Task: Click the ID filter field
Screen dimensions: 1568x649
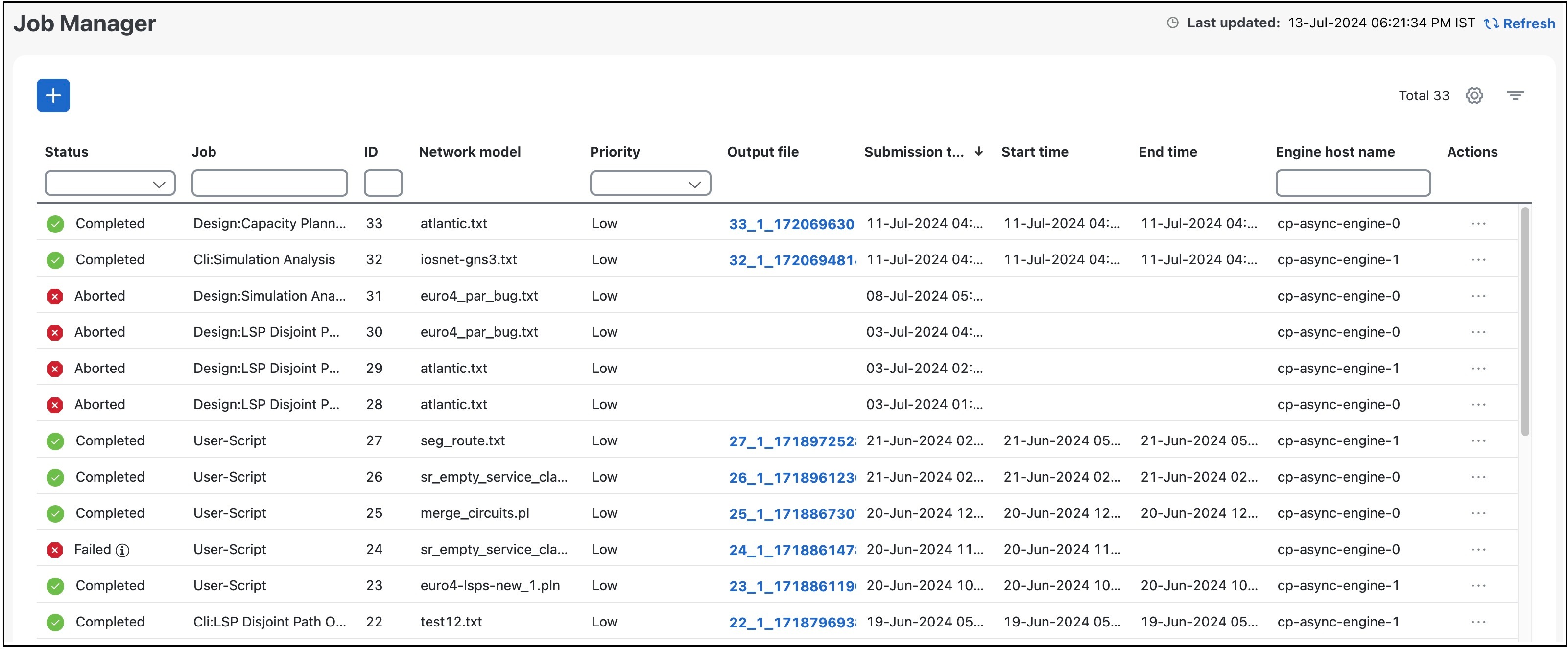Action: point(383,183)
